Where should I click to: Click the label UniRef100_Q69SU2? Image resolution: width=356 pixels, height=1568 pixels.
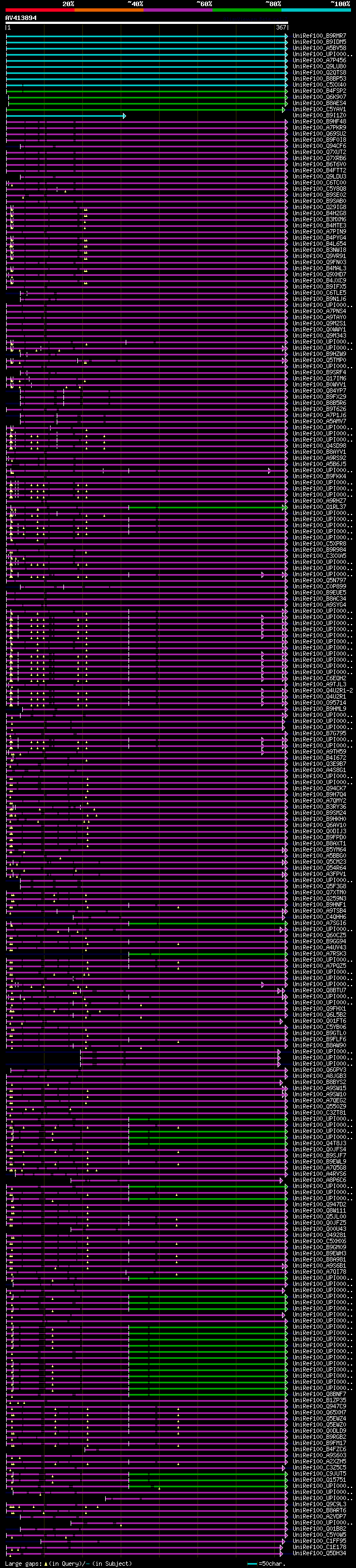(x=319, y=134)
